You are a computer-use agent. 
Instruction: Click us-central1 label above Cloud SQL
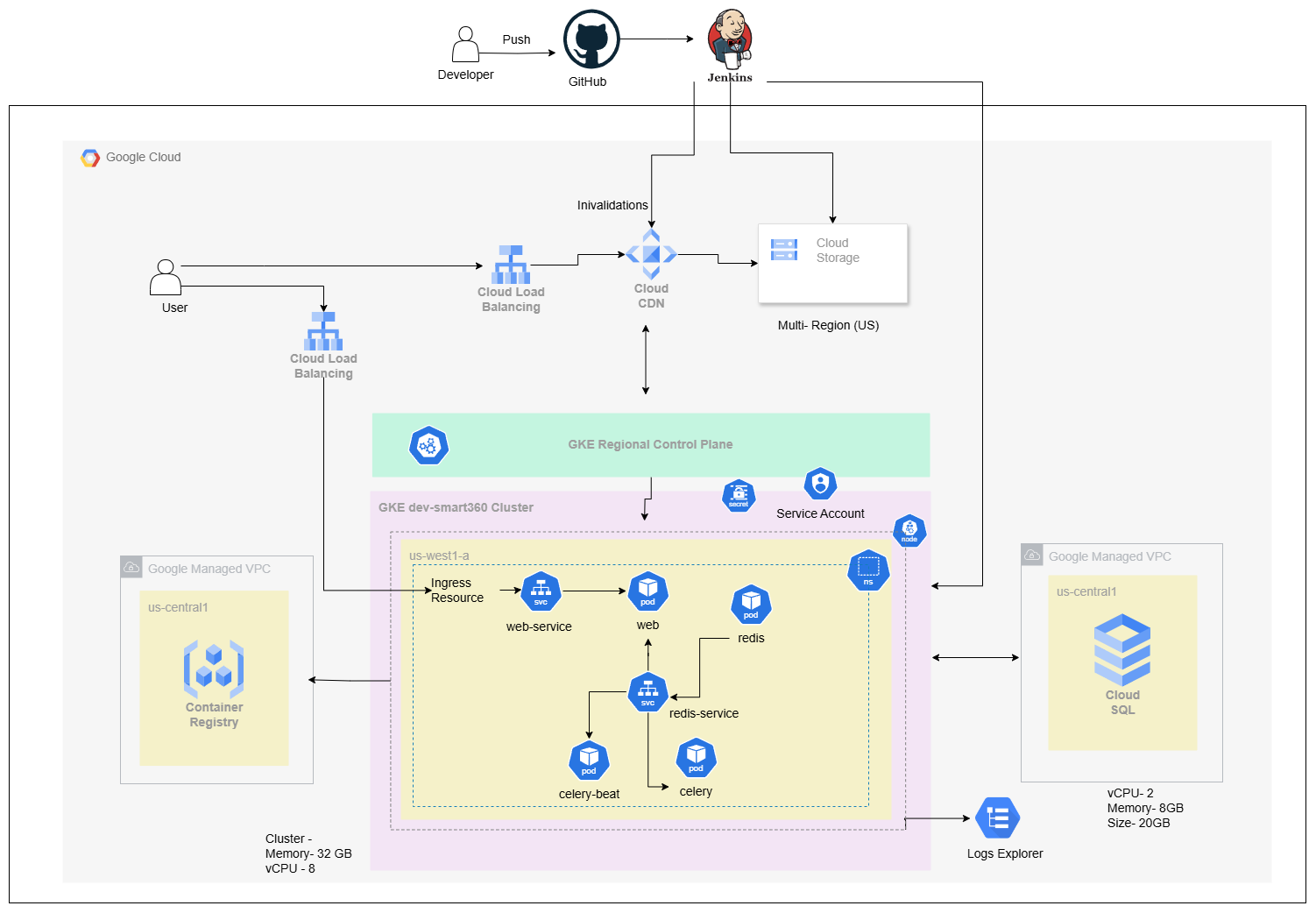[x=1086, y=591]
